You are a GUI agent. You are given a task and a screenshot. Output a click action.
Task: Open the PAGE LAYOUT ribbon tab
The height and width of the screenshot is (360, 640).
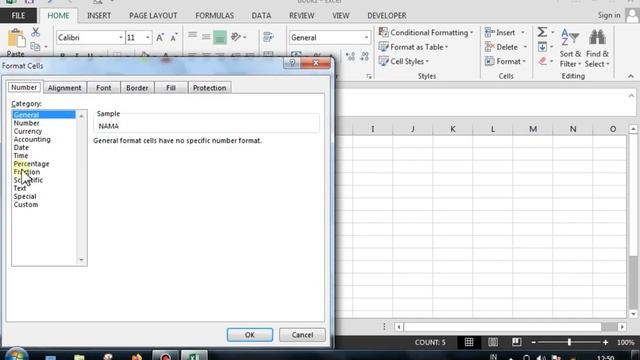click(153, 16)
